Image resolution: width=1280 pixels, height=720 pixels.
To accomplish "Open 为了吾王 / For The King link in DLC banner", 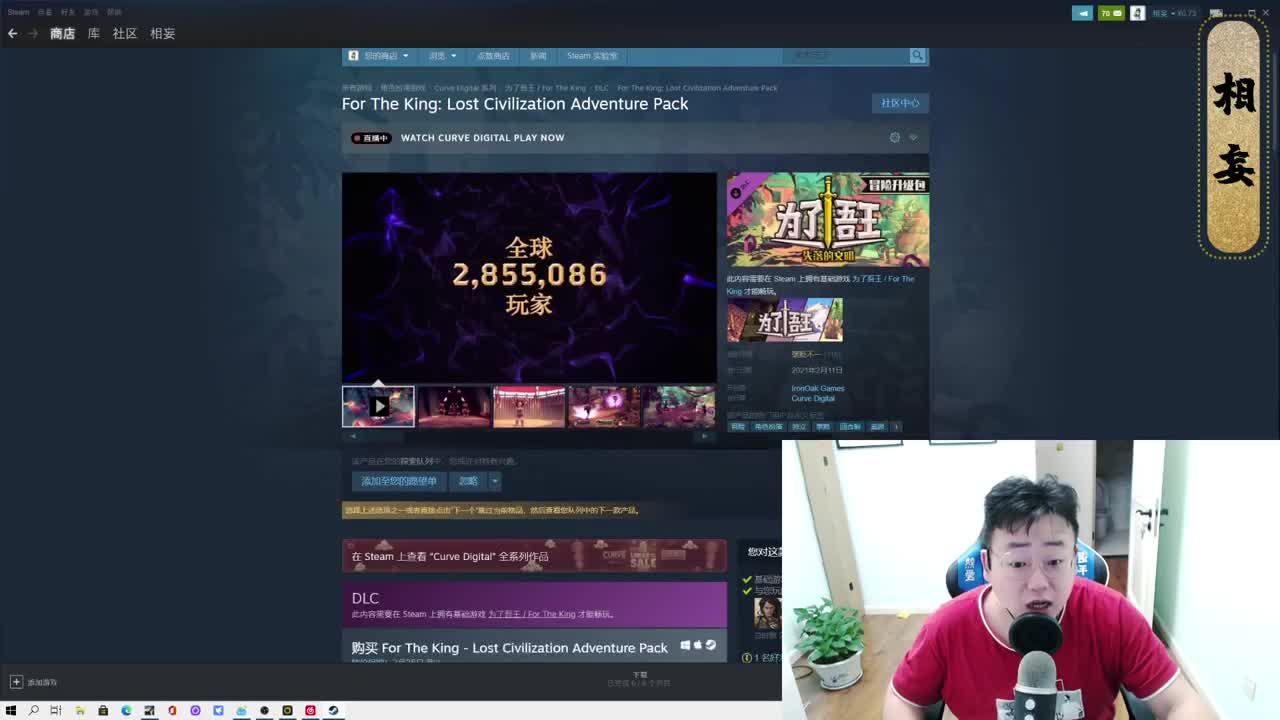I will (532, 614).
